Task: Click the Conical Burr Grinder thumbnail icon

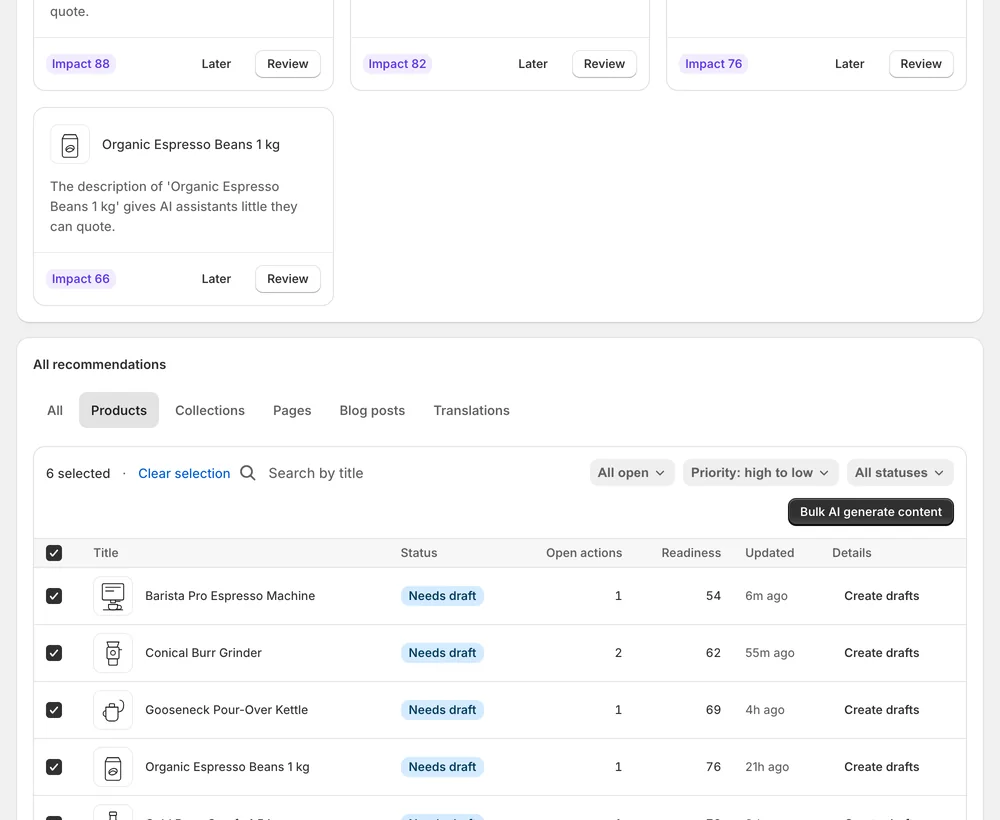Action: [x=113, y=653]
